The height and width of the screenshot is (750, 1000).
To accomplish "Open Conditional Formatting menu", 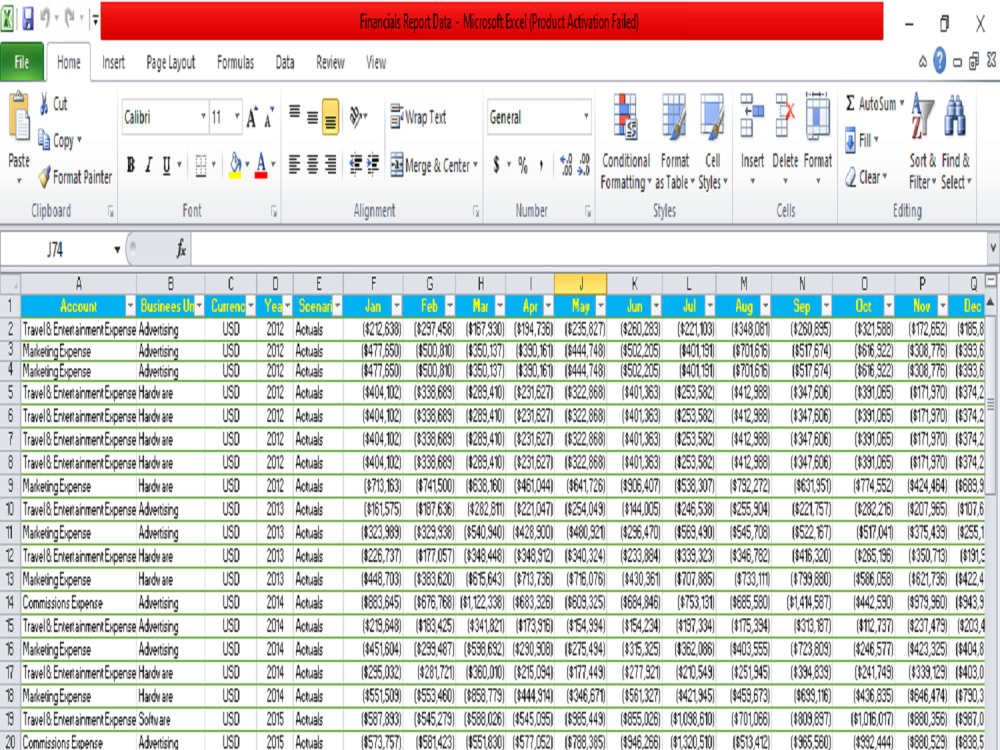I will pos(626,142).
